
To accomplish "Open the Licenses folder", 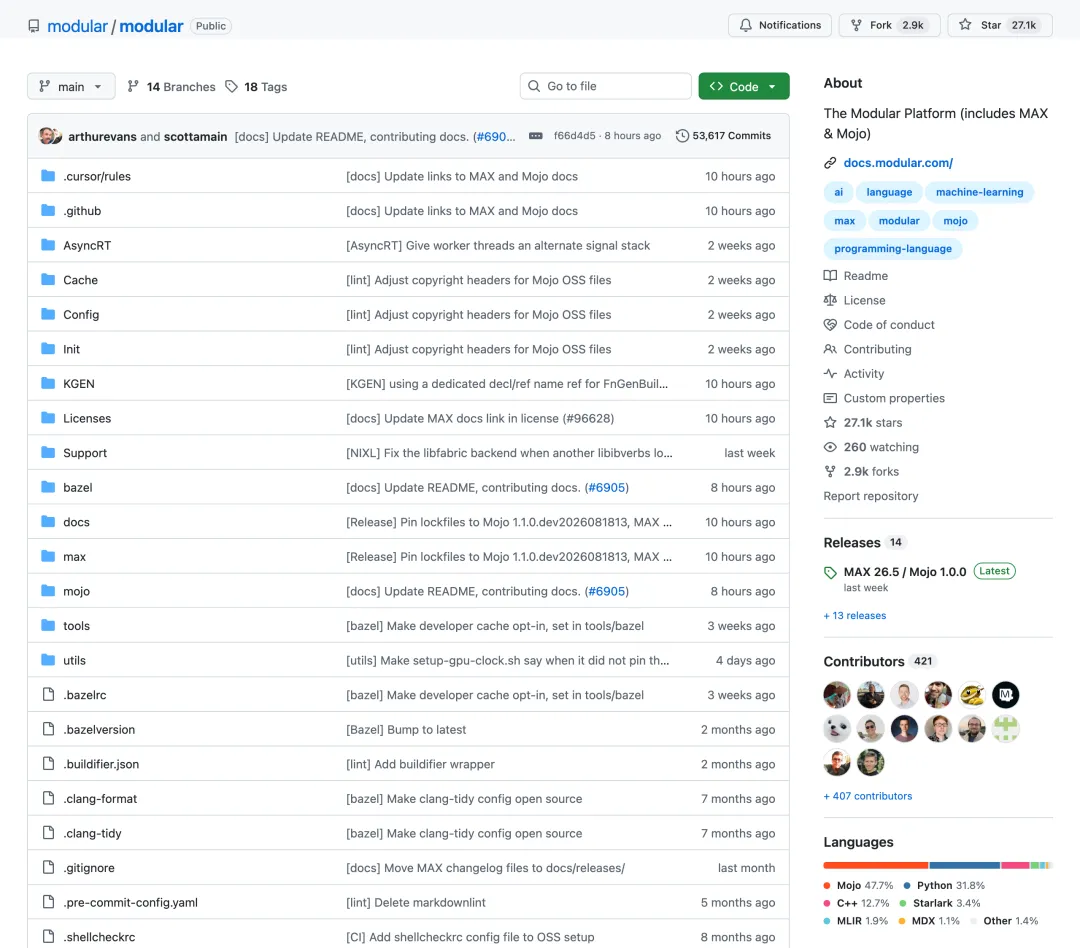I will point(87,418).
